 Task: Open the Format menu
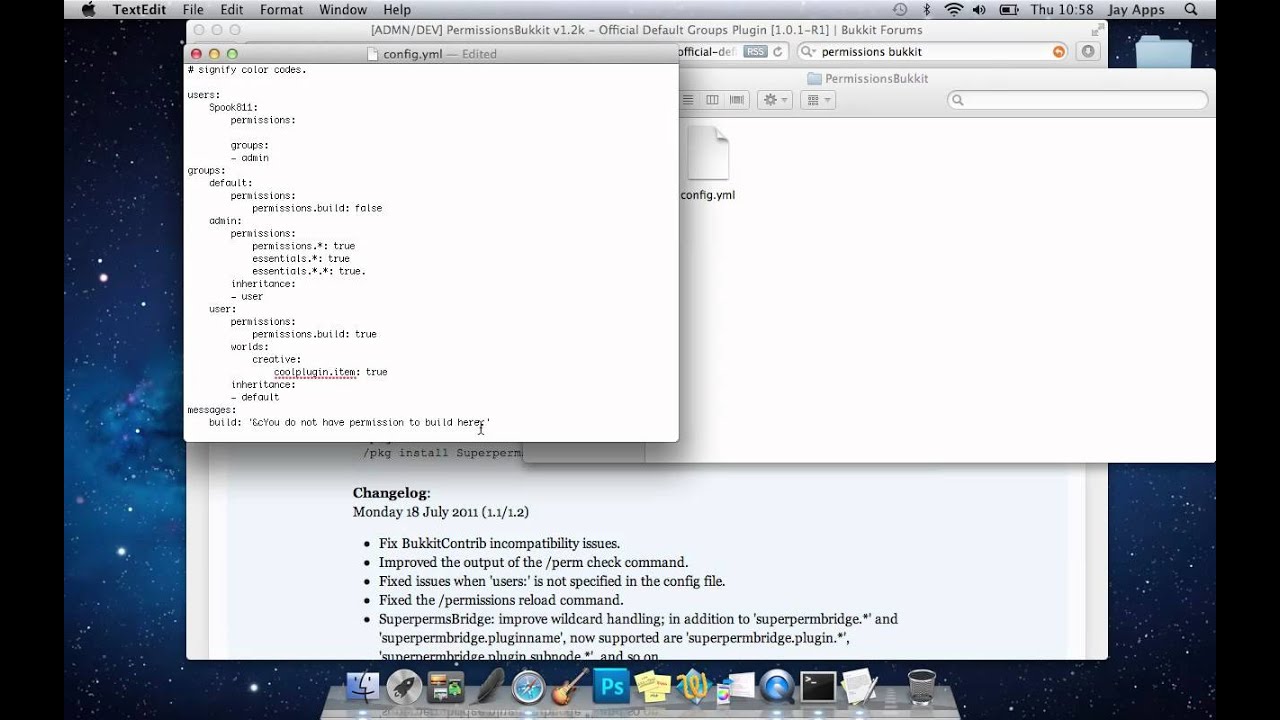281,10
